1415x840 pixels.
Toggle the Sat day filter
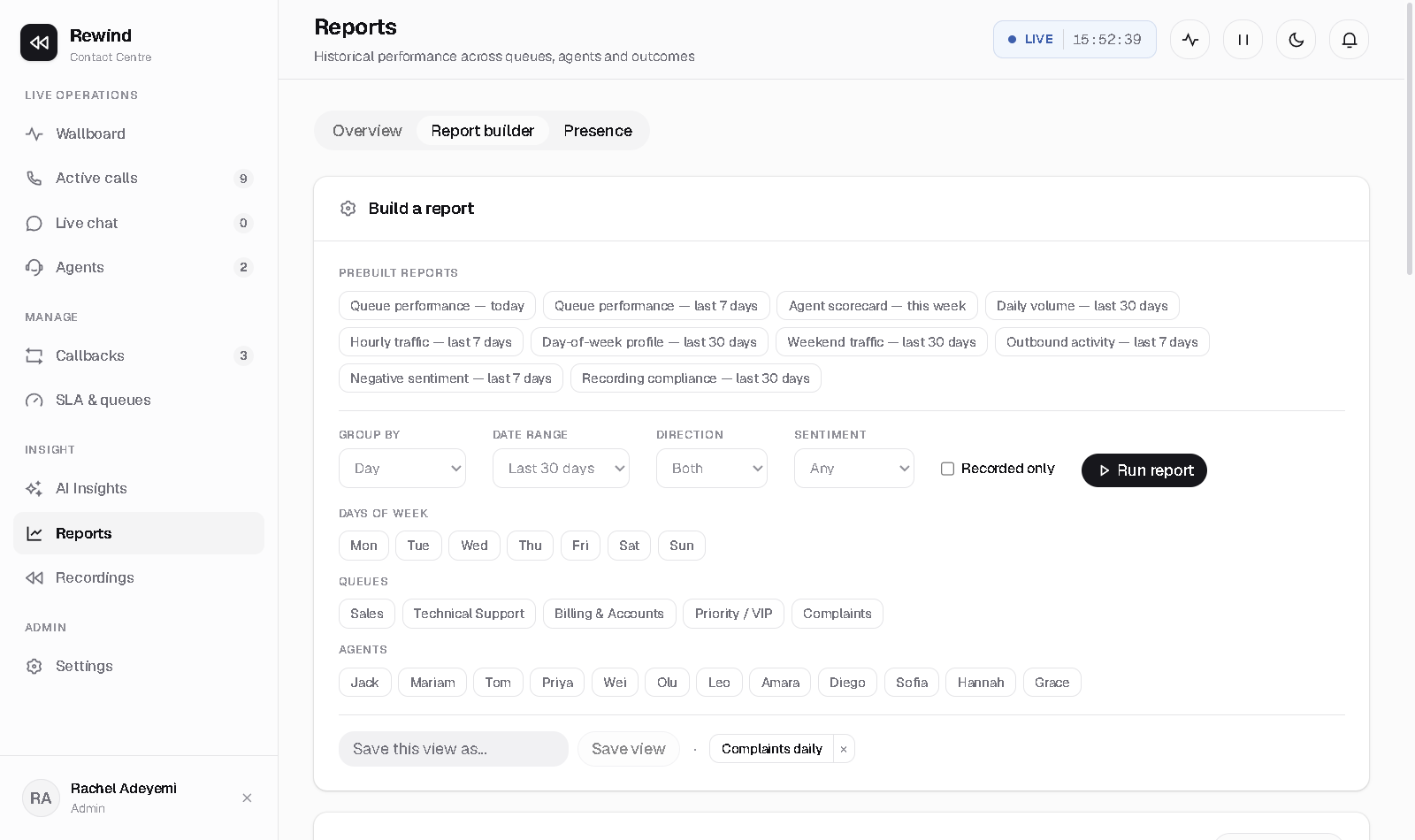coord(629,546)
